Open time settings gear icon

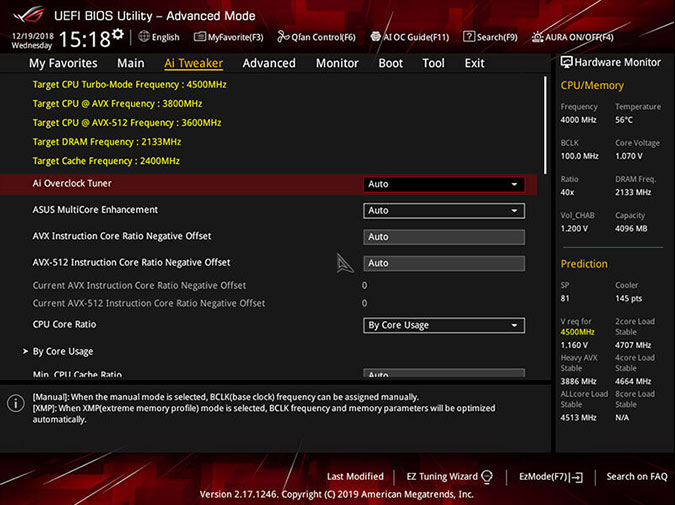(x=118, y=34)
